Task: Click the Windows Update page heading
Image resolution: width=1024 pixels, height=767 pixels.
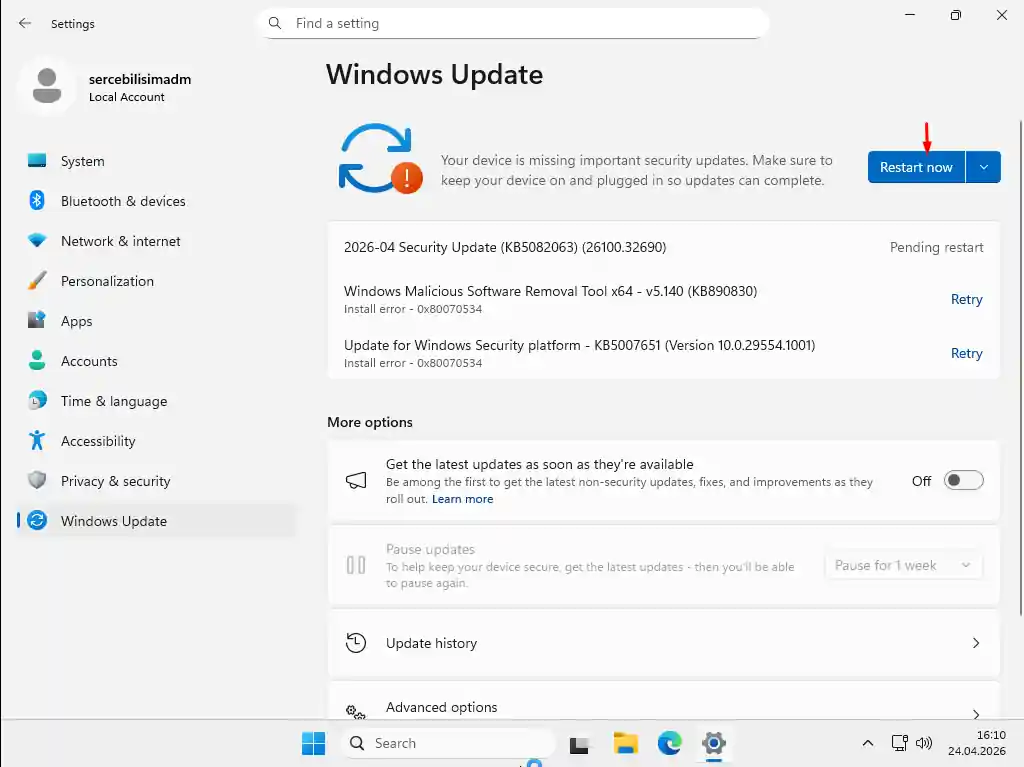Action: (434, 74)
